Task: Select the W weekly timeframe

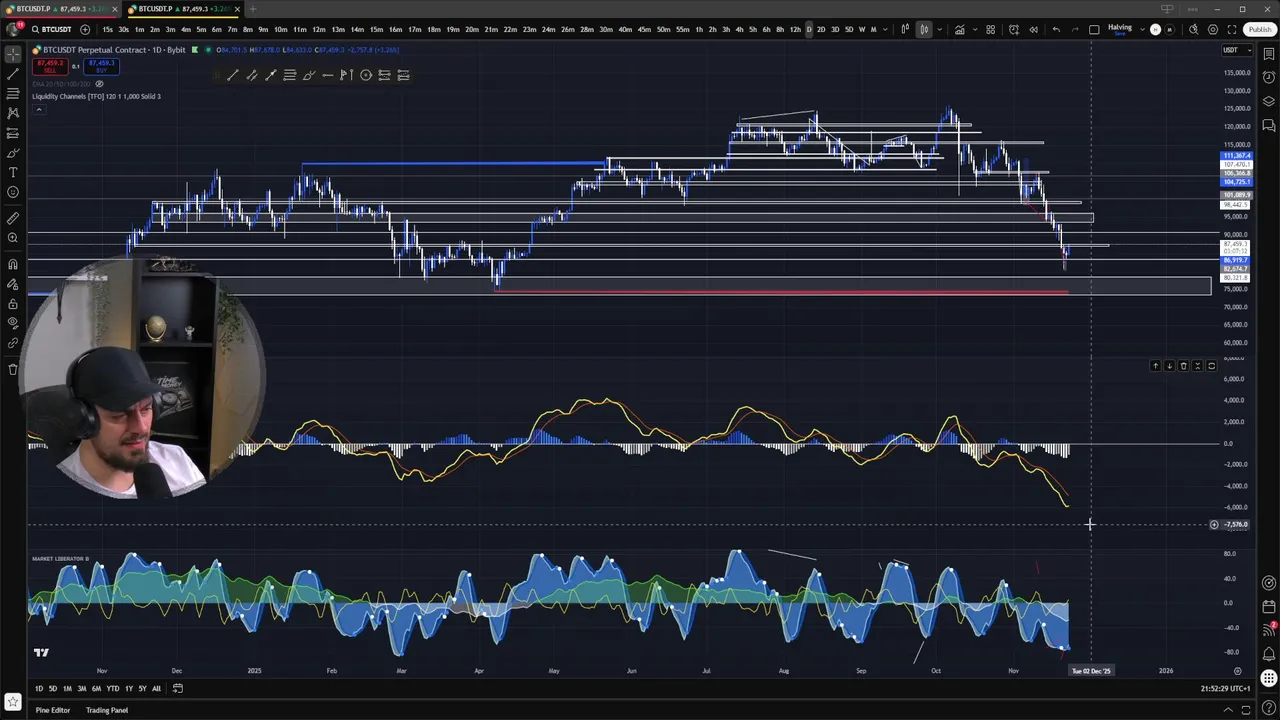Action: click(862, 30)
